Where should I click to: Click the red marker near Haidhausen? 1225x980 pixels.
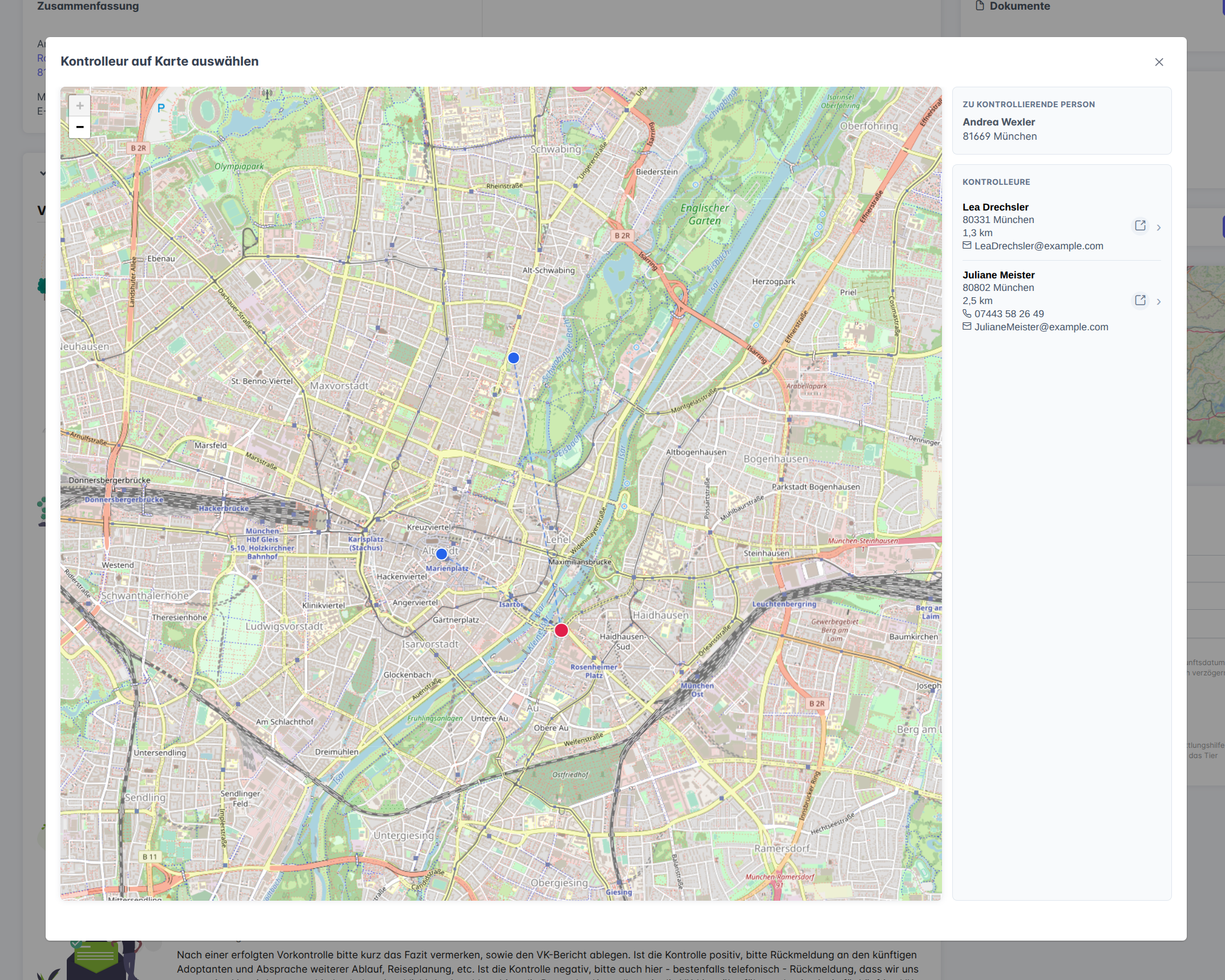(561, 630)
